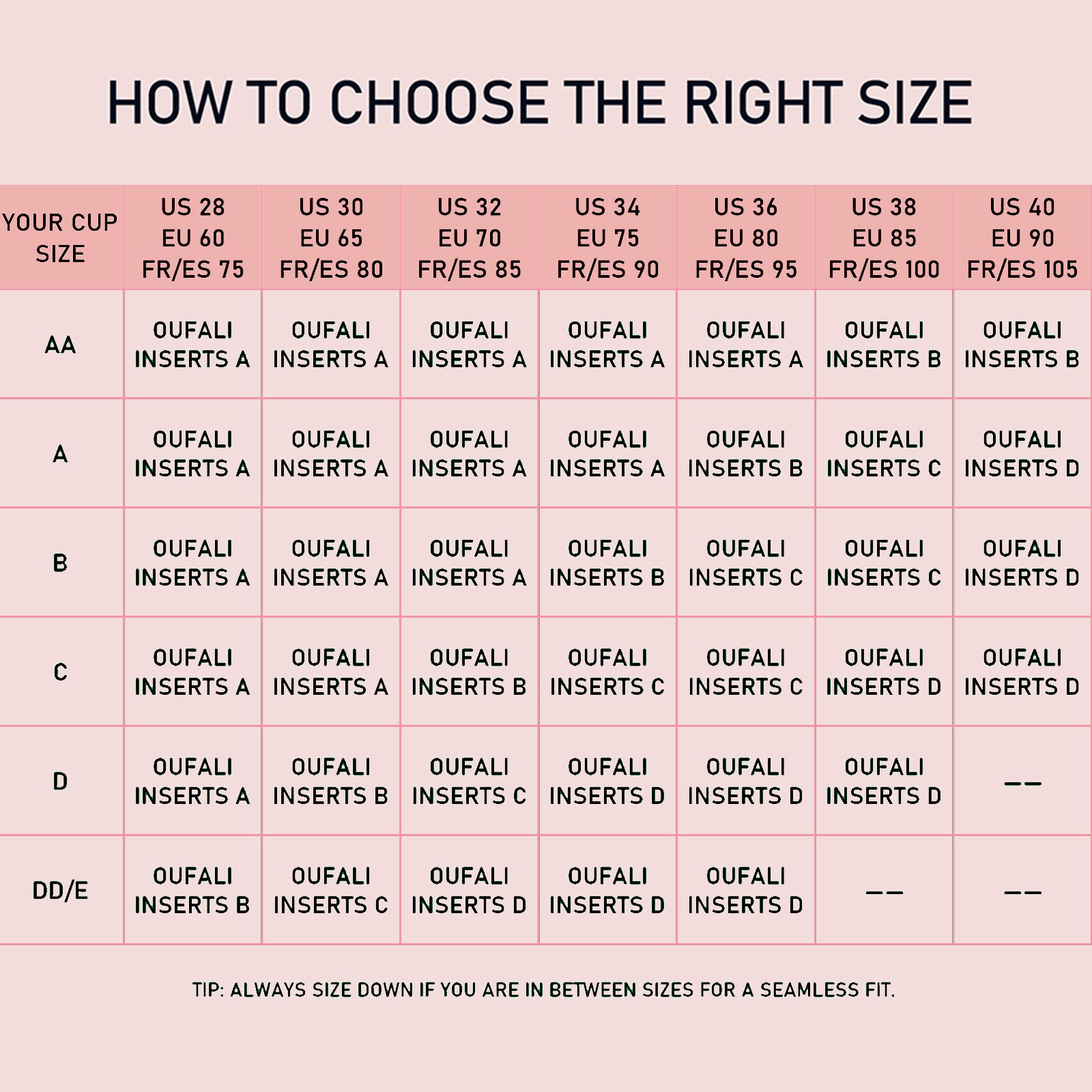Screen dimensions: 1092x1092
Task: Select the DD/E cup size row label
Action: coord(61,890)
